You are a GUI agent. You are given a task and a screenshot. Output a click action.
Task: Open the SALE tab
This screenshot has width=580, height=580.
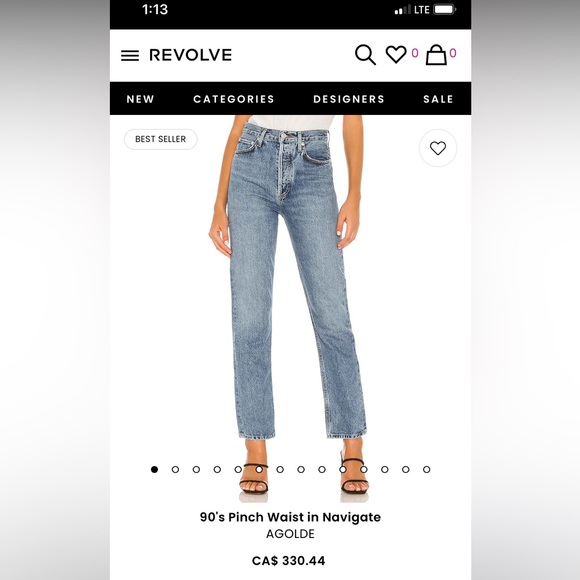pos(438,99)
